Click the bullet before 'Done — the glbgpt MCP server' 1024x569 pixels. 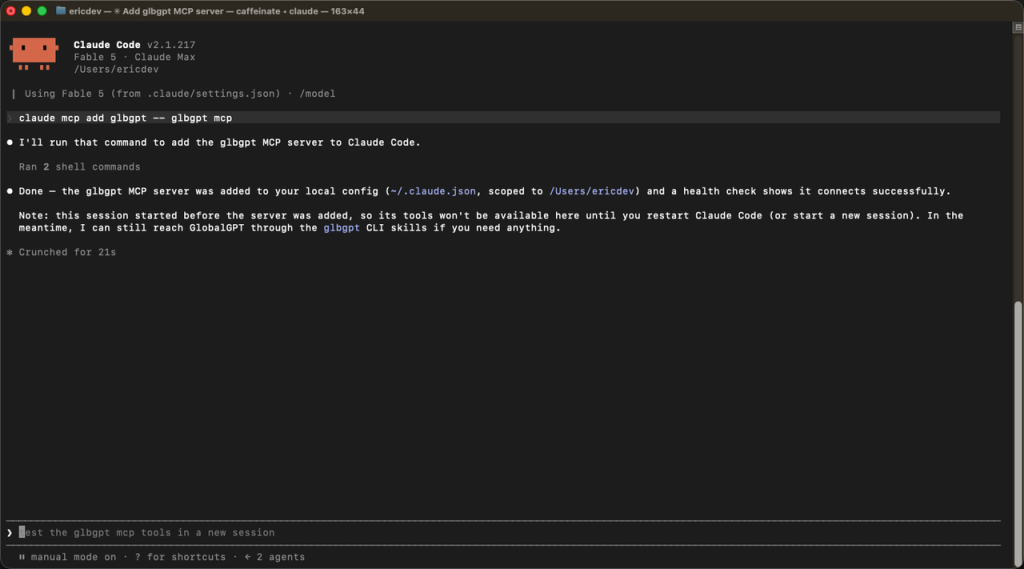tap(10, 191)
